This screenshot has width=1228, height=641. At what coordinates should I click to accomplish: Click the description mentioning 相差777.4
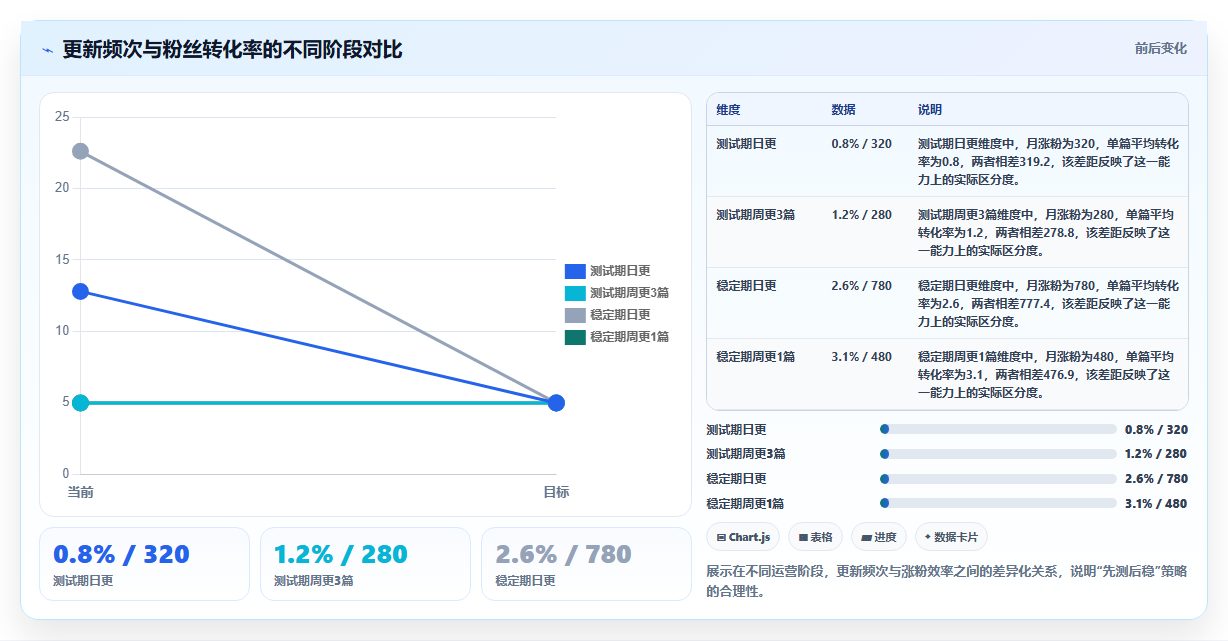tap(1048, 303)
